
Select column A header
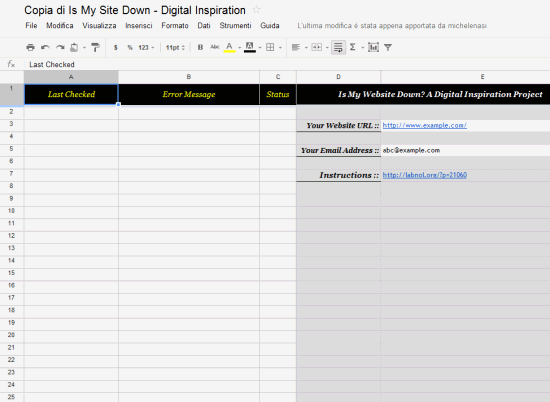tap(71, 77)
